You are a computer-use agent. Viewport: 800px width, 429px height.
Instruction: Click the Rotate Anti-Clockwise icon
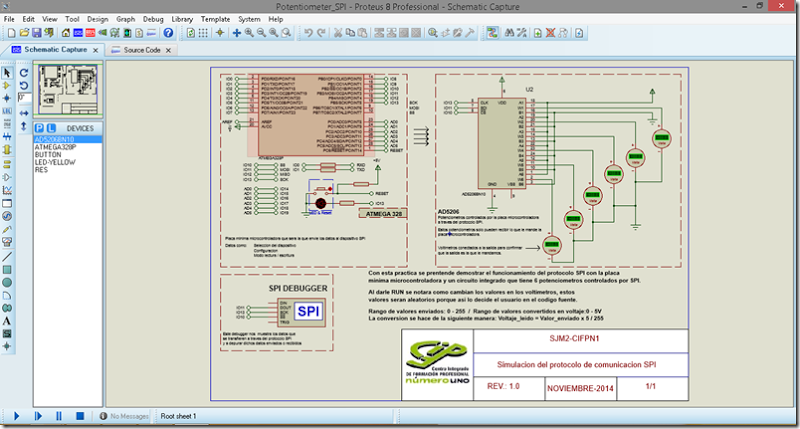point(23,86)
